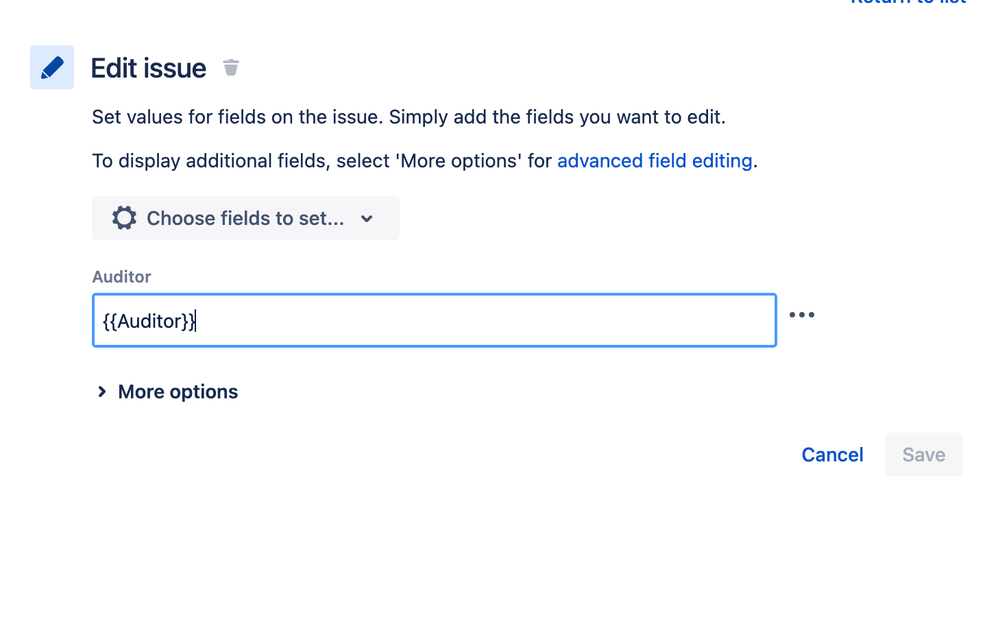Click the Edit issue heading

tap(148, 68)
